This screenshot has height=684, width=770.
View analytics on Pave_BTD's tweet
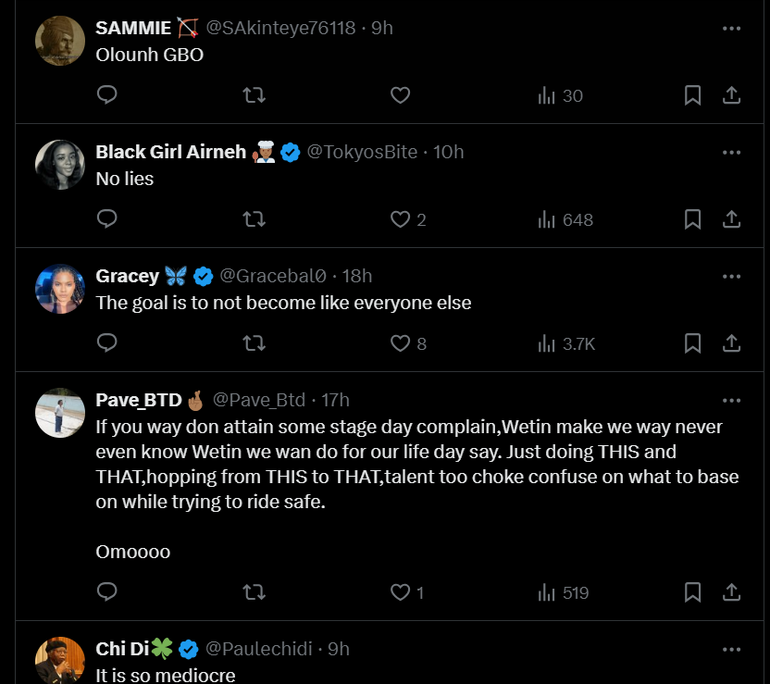point(563,593)
